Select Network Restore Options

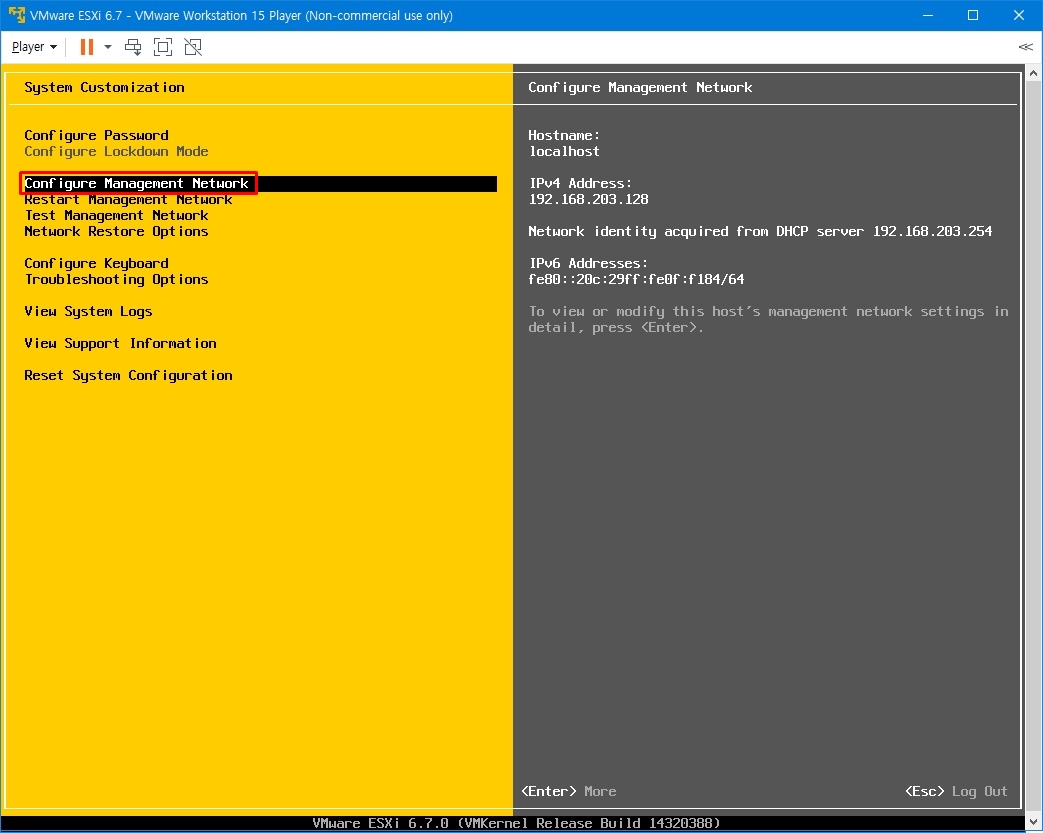coord(116,231)
